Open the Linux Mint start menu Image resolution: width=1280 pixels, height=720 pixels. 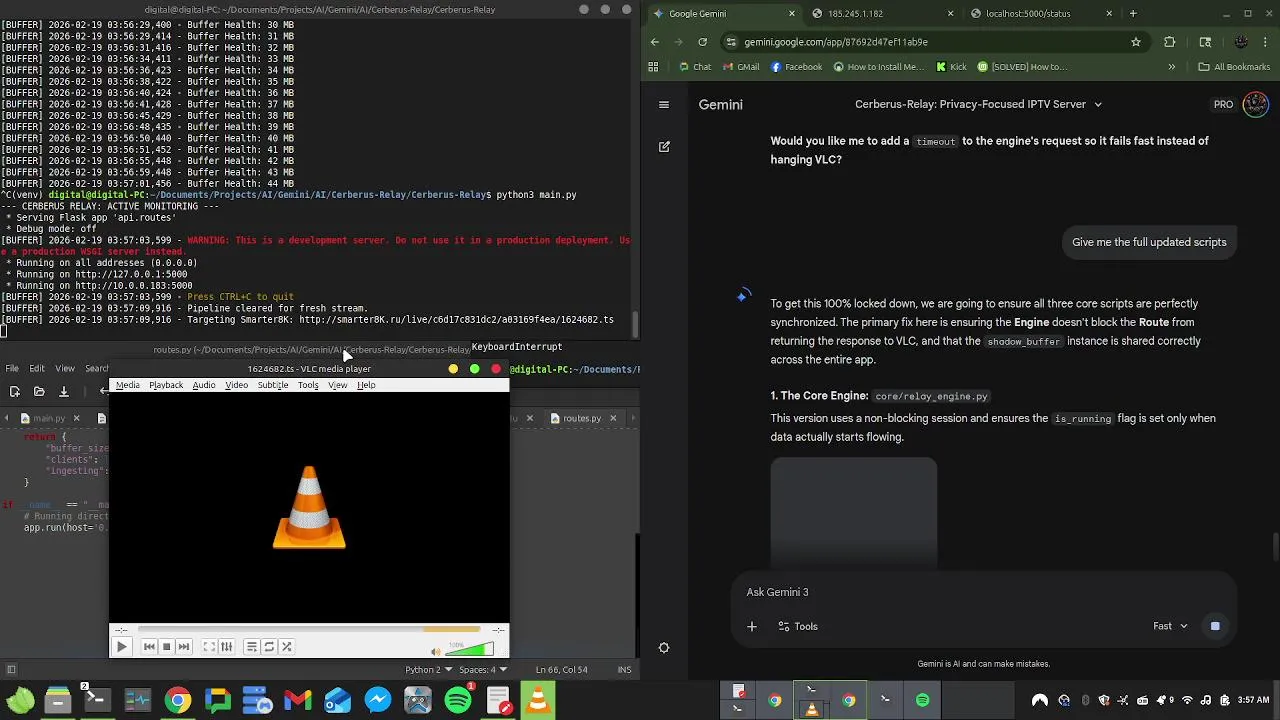[20, 700]
